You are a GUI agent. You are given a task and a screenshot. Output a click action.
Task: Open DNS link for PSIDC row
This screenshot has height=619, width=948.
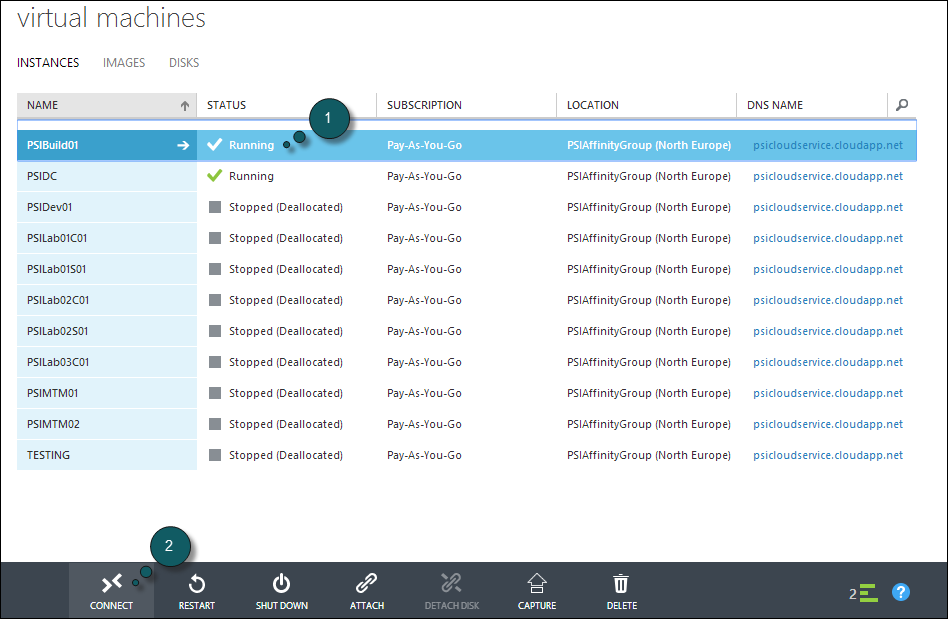pyautogui.click(x=828, y=176)
